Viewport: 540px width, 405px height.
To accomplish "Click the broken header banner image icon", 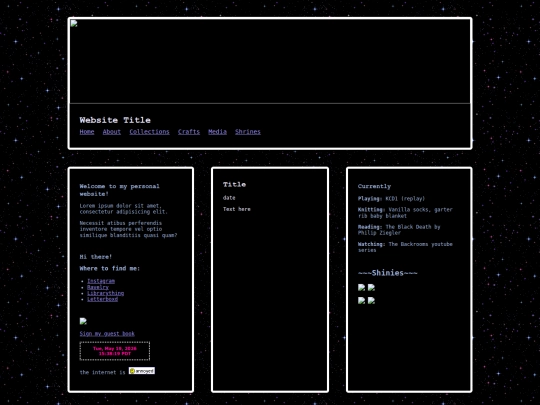I will (74, 23).
